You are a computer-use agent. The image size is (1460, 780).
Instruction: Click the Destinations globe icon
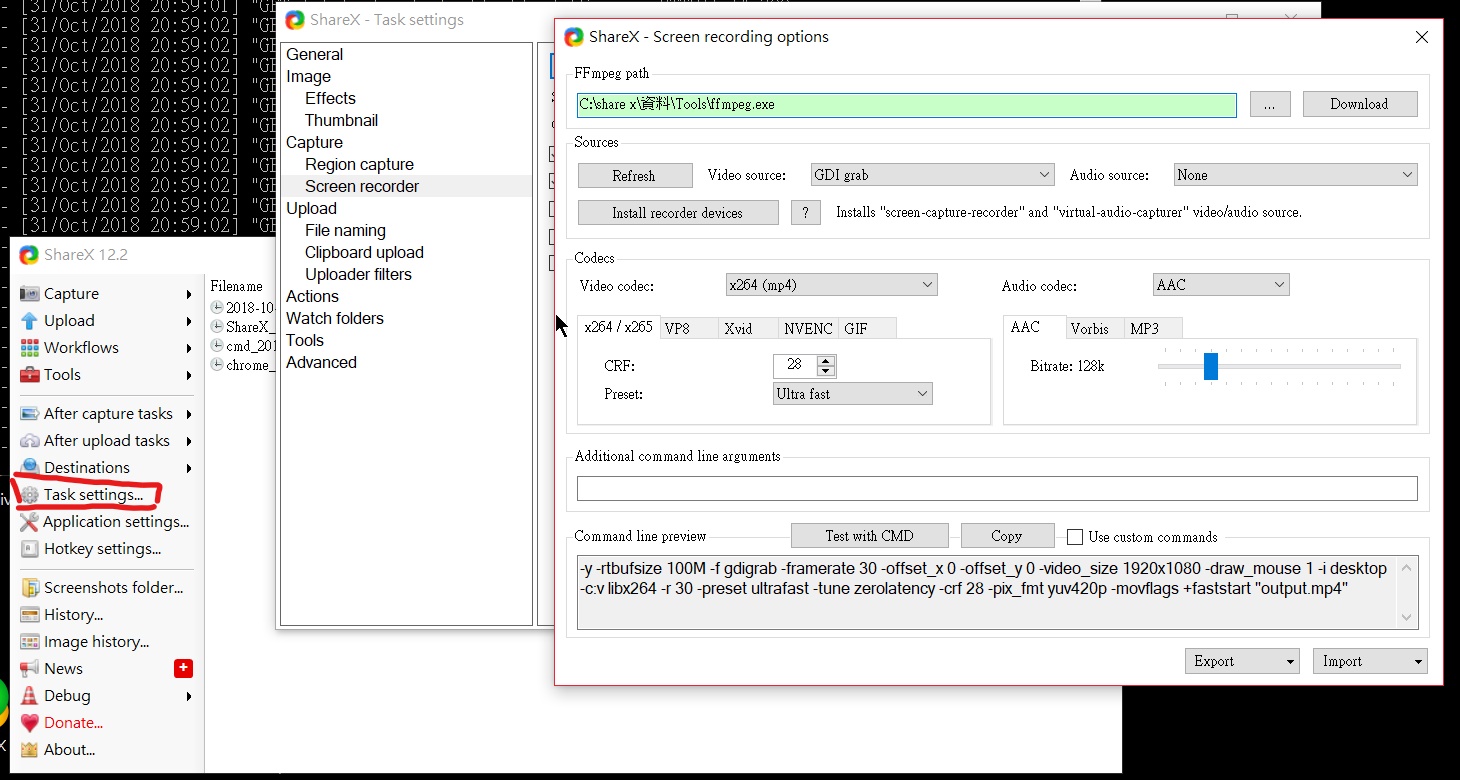(x=30, y=467)
